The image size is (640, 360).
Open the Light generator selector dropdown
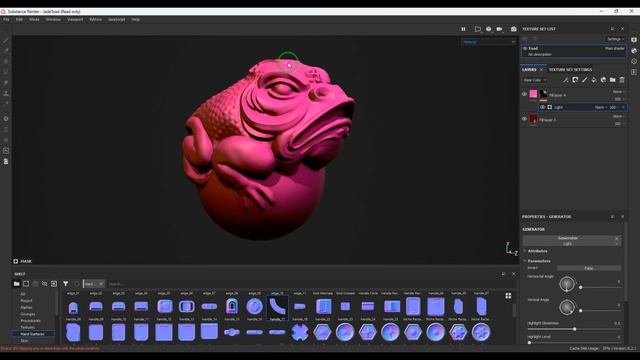coord(571,244)
